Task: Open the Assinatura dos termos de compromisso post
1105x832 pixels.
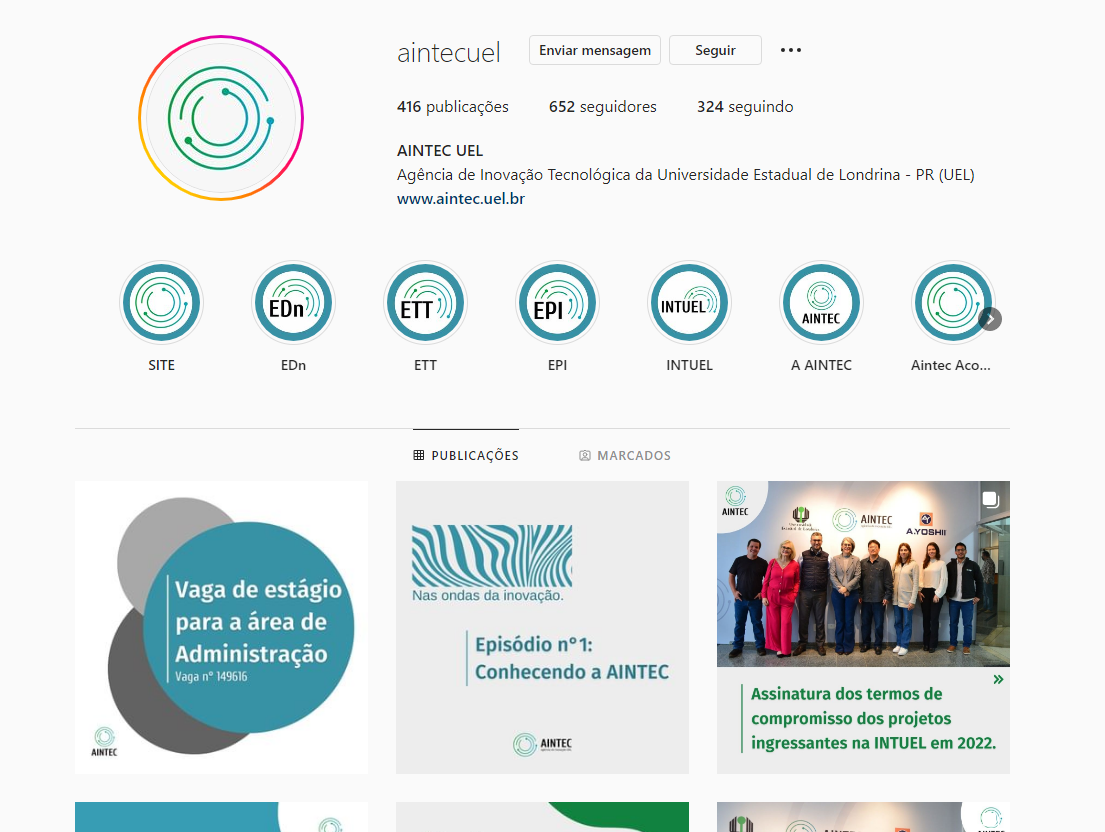Action: pos(863,628)
